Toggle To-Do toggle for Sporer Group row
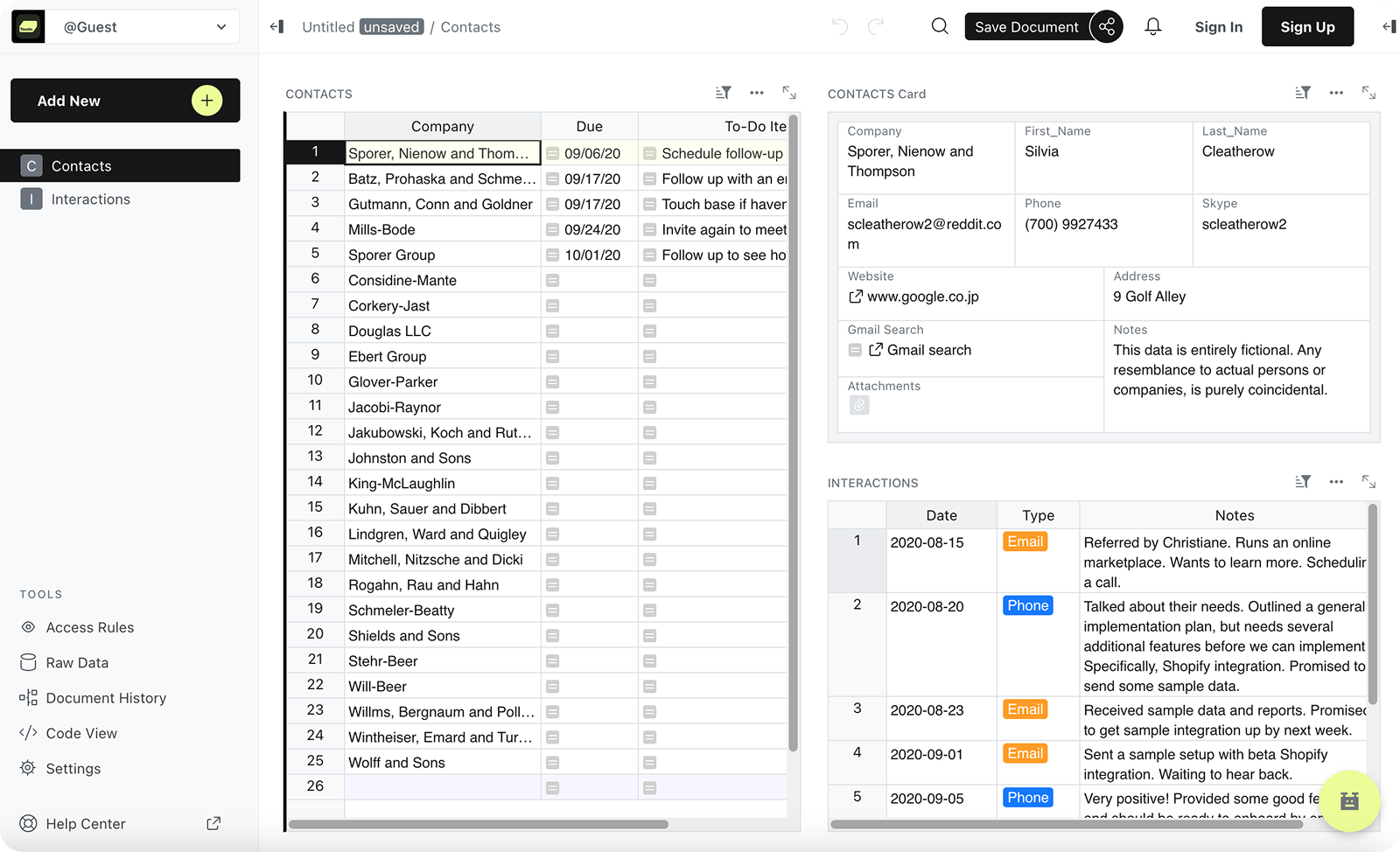The width and height of the screenshot is (1400, 852). [650, 255]
